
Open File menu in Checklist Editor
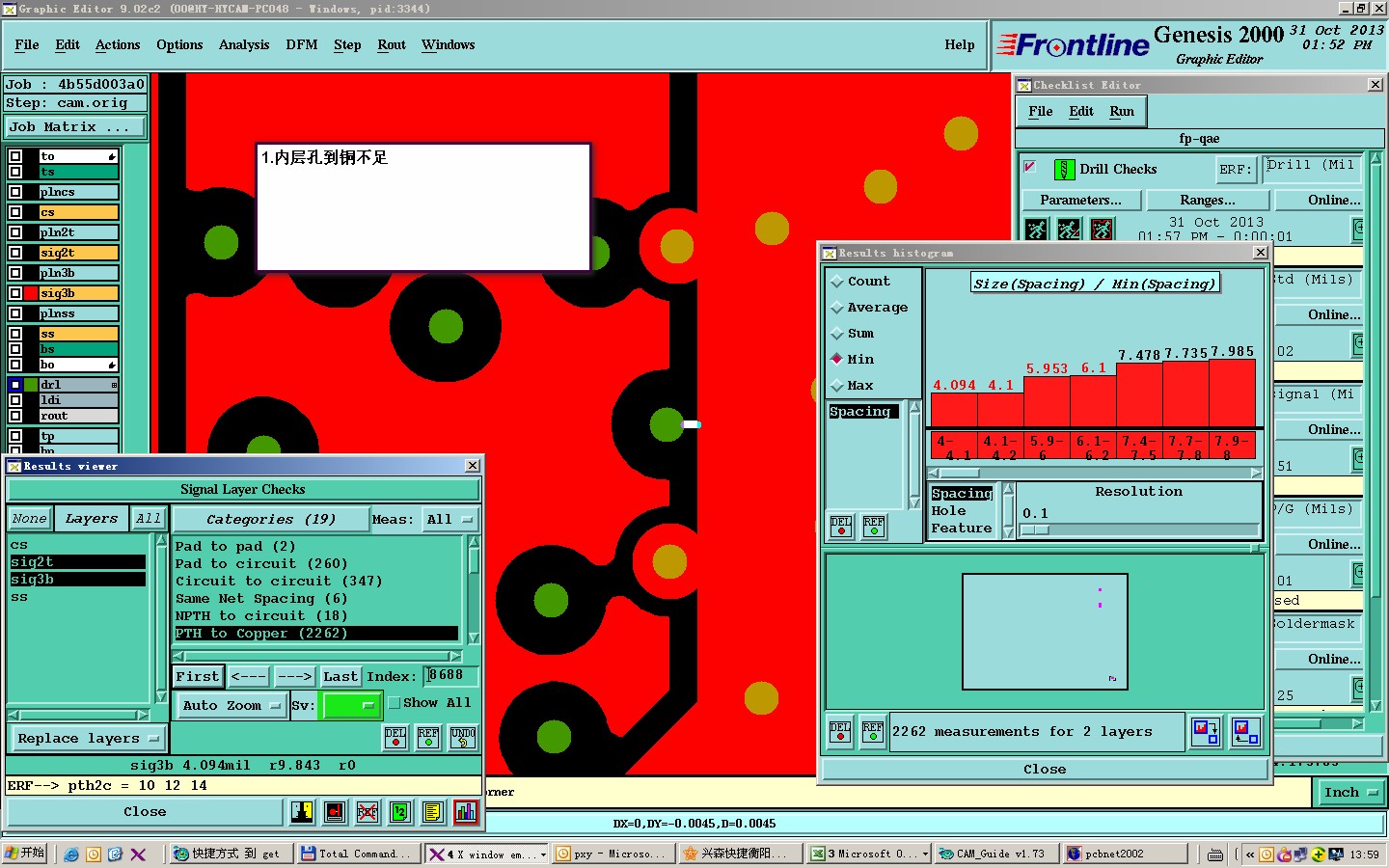[x=1041, y=112]
